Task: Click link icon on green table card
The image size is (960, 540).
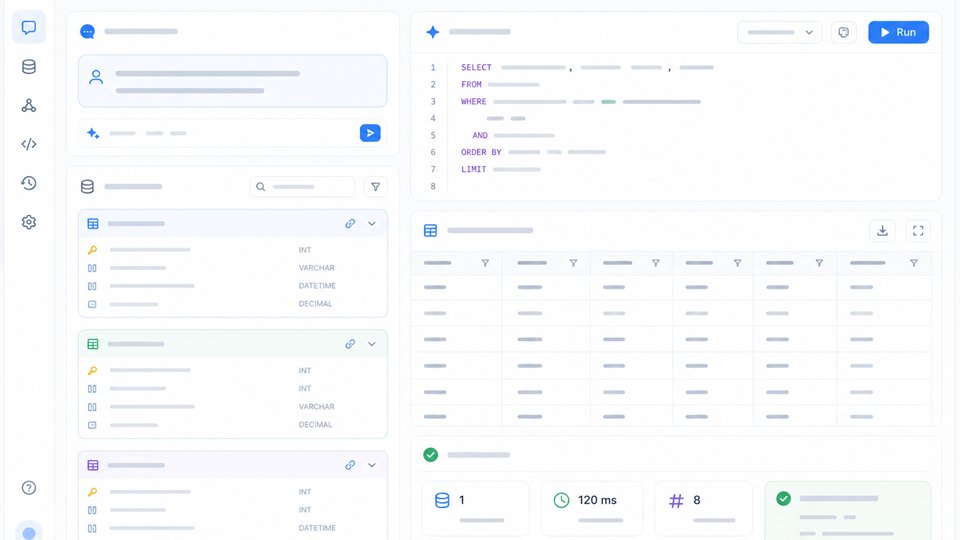Action: tap(350, 344)
